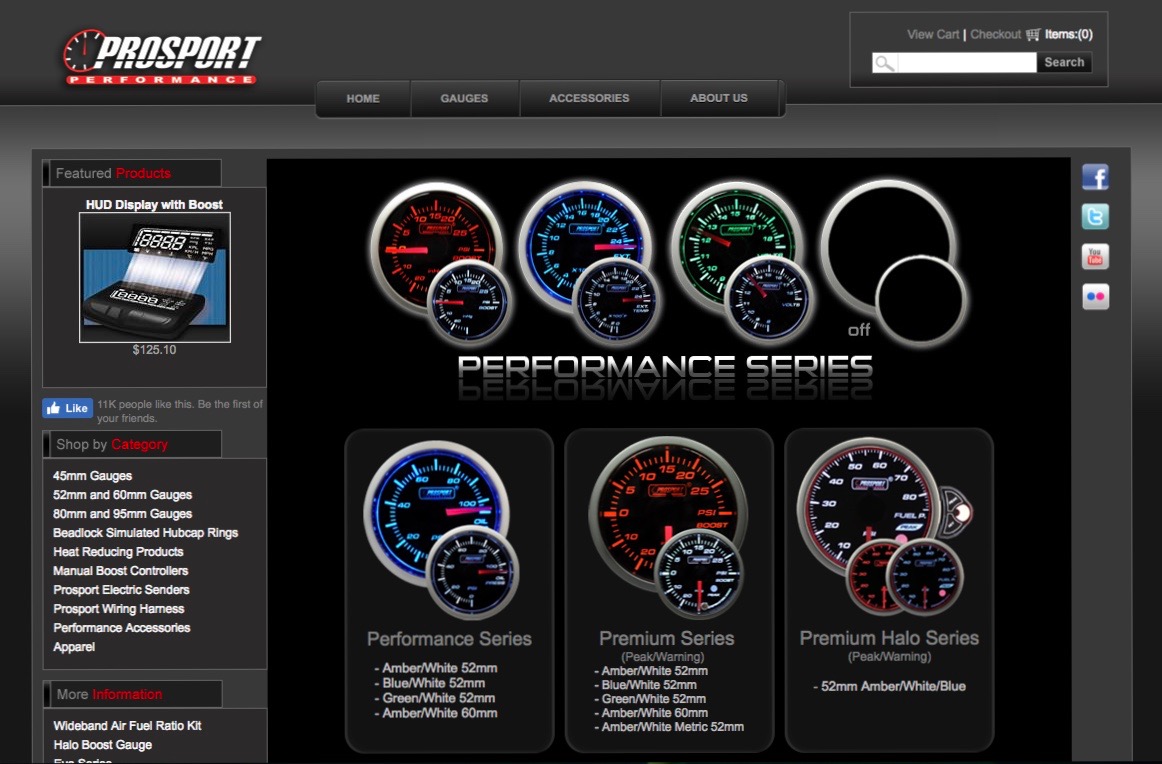Open the HUD Display with Boost title link
The image size is (1162, 764).
point(154,205)
